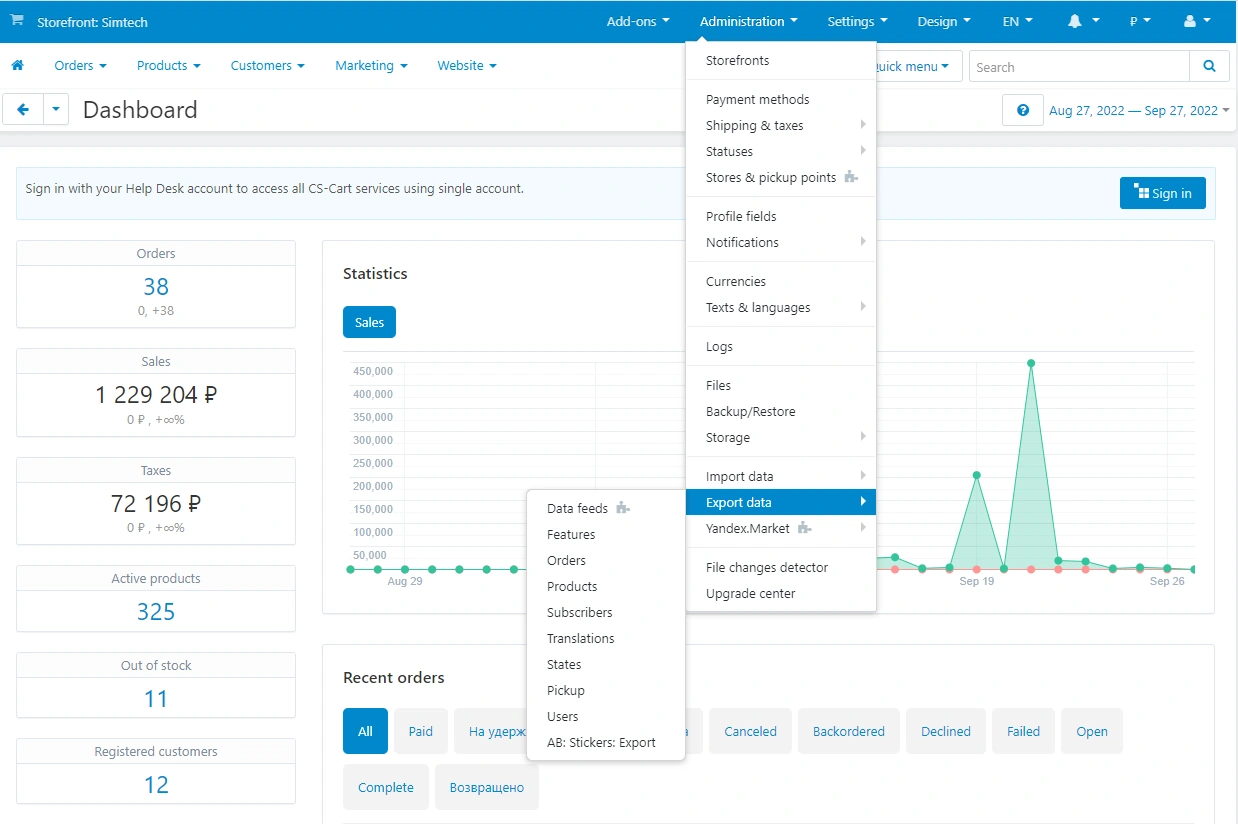
Task: Filter recent orders by Complete
Action: [386, 787]
